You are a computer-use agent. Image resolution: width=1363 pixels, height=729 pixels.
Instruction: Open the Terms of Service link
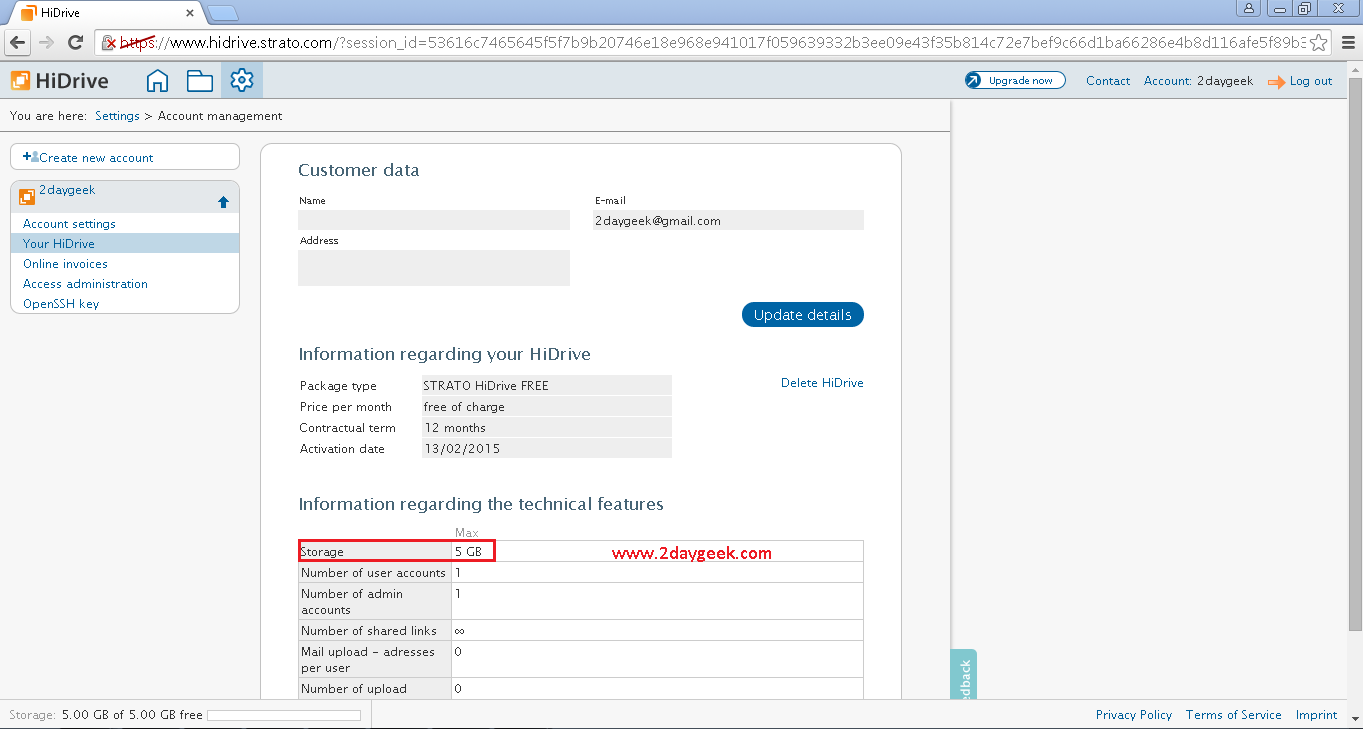1233,715
